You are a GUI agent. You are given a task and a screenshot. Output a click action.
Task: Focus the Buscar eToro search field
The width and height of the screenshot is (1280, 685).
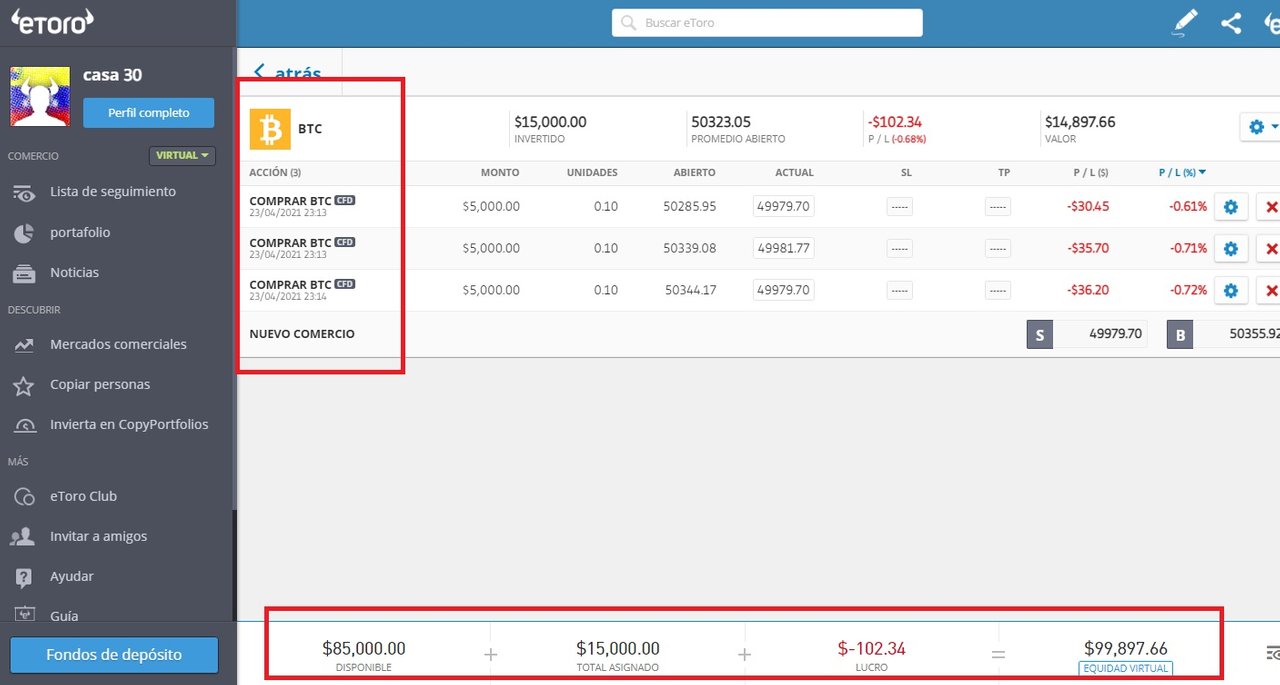pyautogui.click(x=767, y=22)
